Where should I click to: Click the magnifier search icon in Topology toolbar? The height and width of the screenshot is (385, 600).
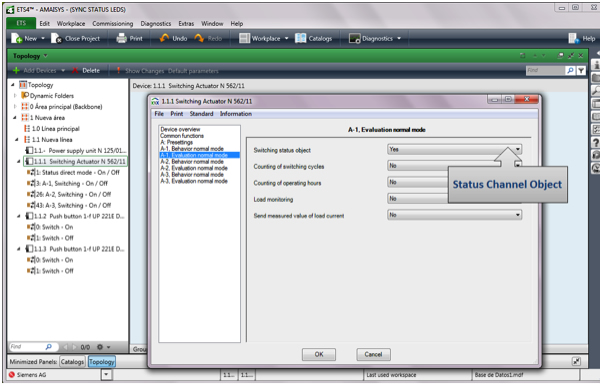570,70
